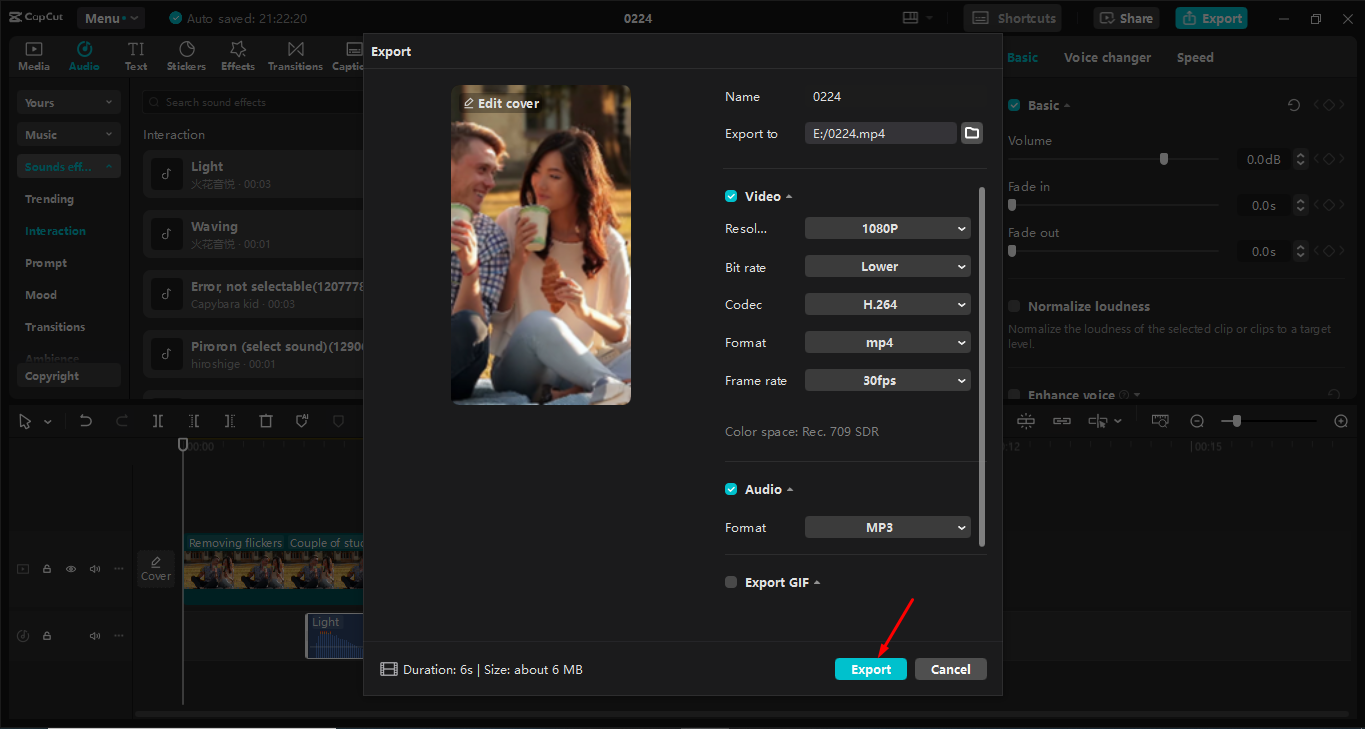Click the timeline zoom slider
This screenshot has height=729, width=1365.
point(1237,421)
